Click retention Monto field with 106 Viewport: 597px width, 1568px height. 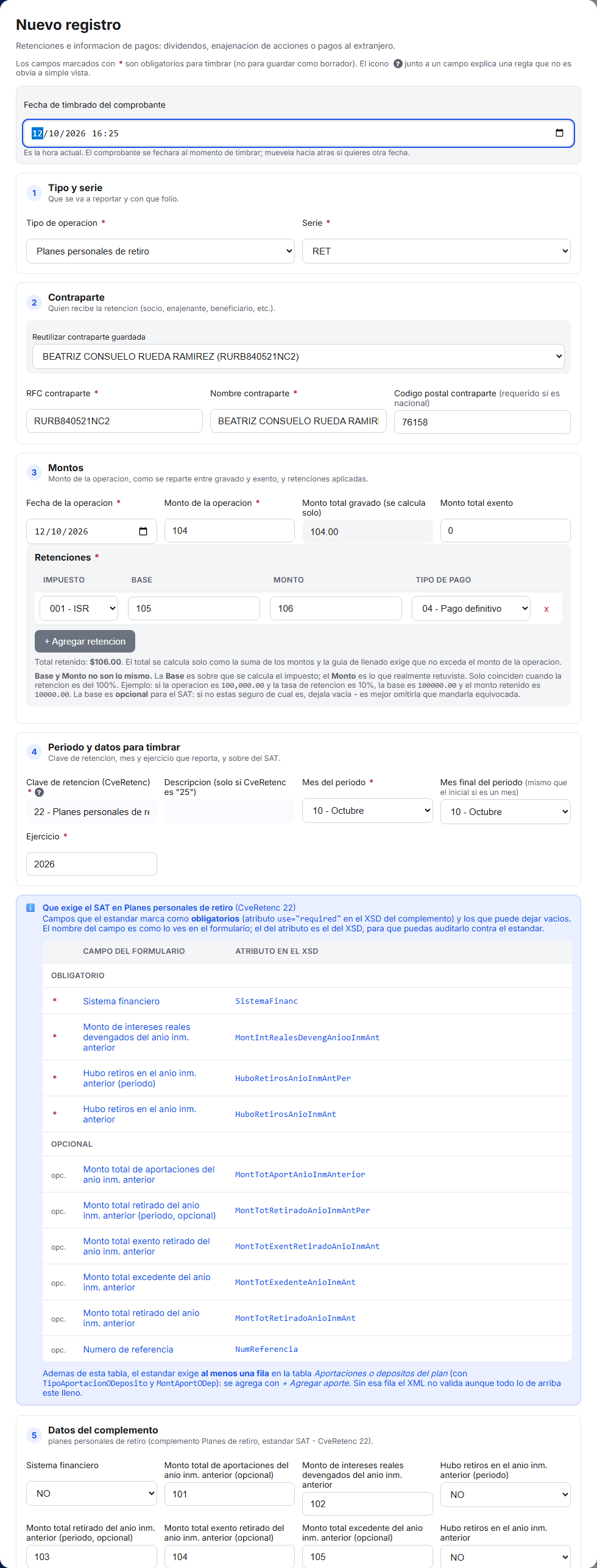point(336,608)
